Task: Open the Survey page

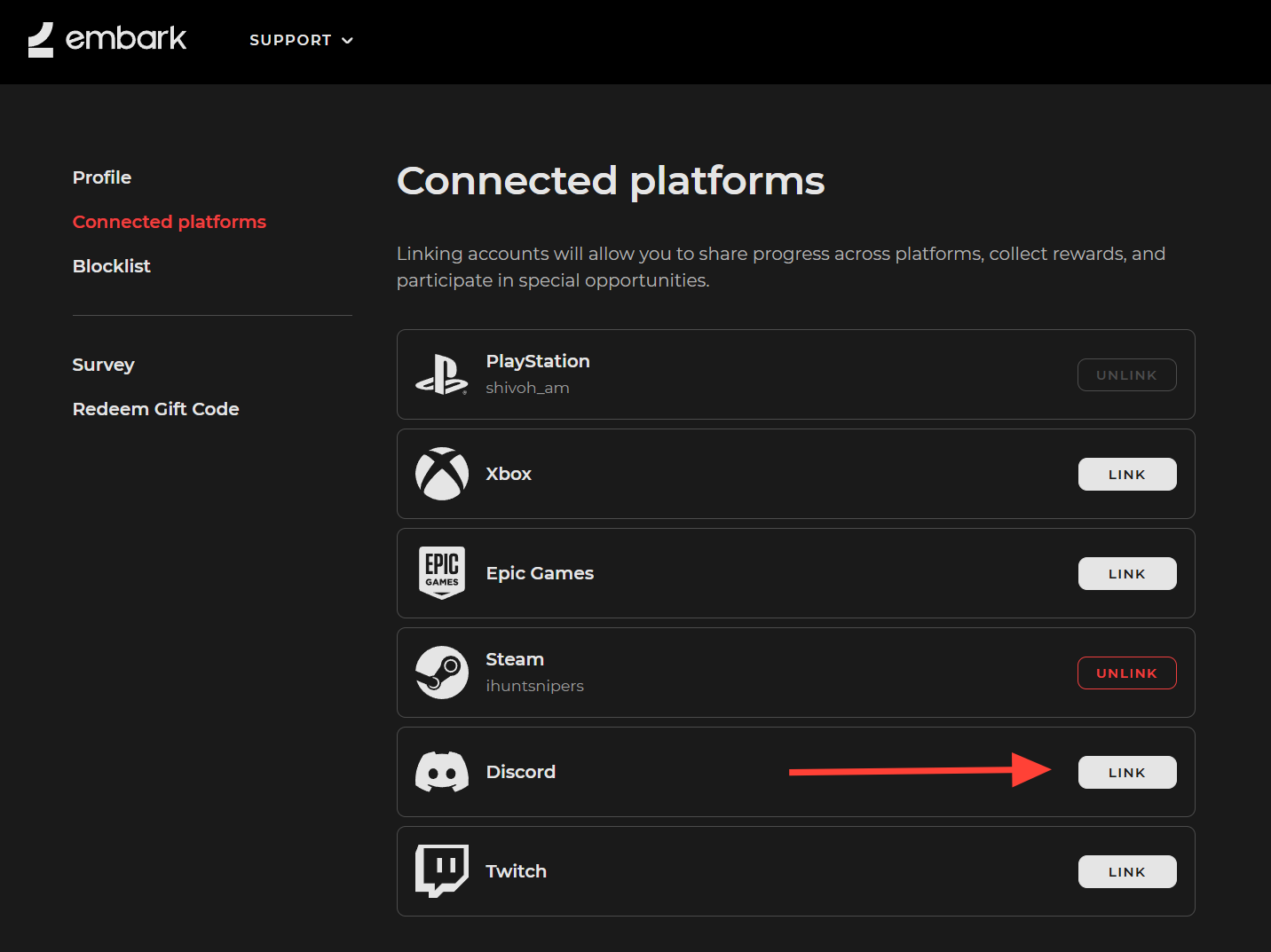Action: click(x=104, y=365)
